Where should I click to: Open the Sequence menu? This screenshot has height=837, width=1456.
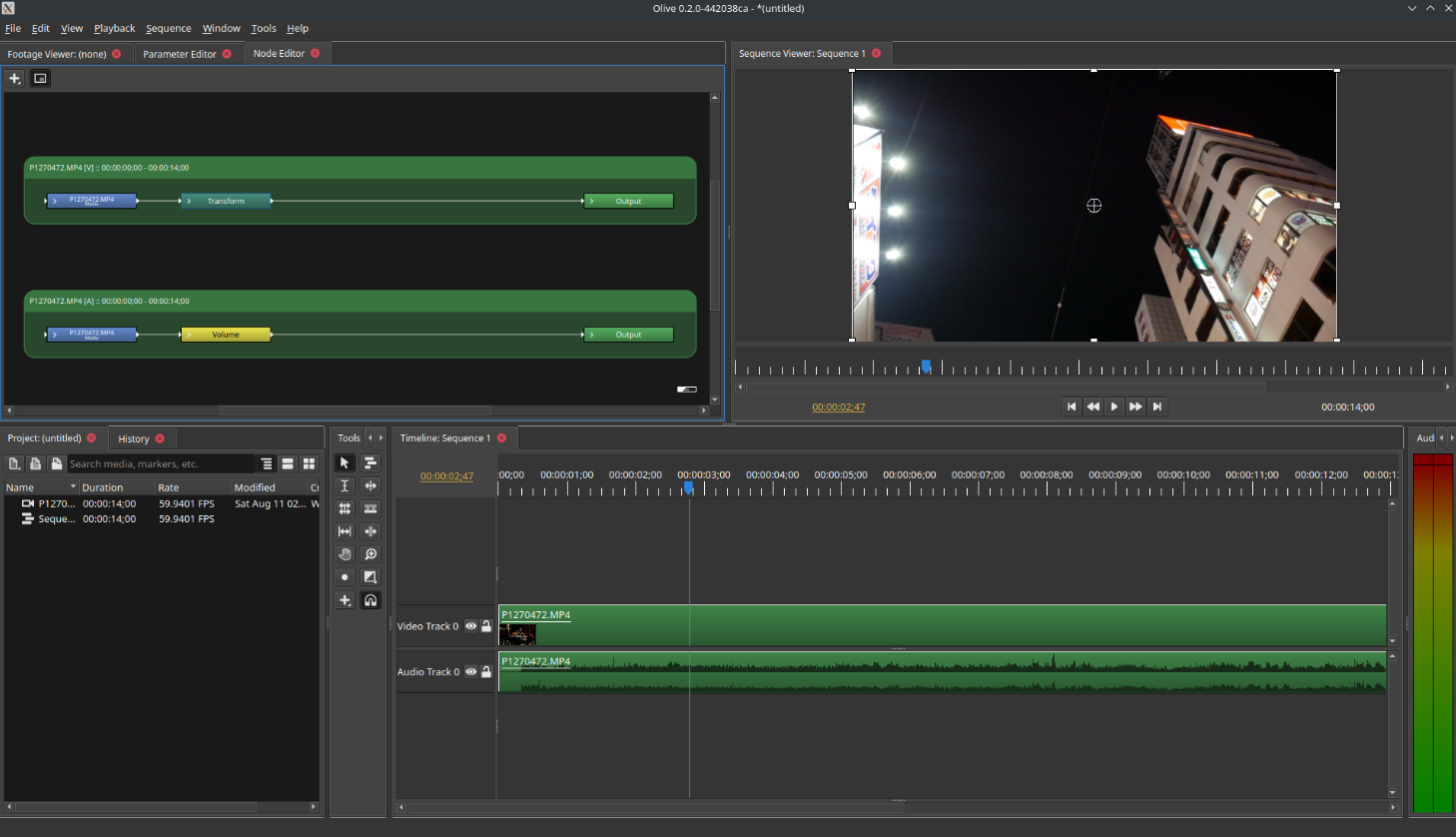[x=168, y=28]
